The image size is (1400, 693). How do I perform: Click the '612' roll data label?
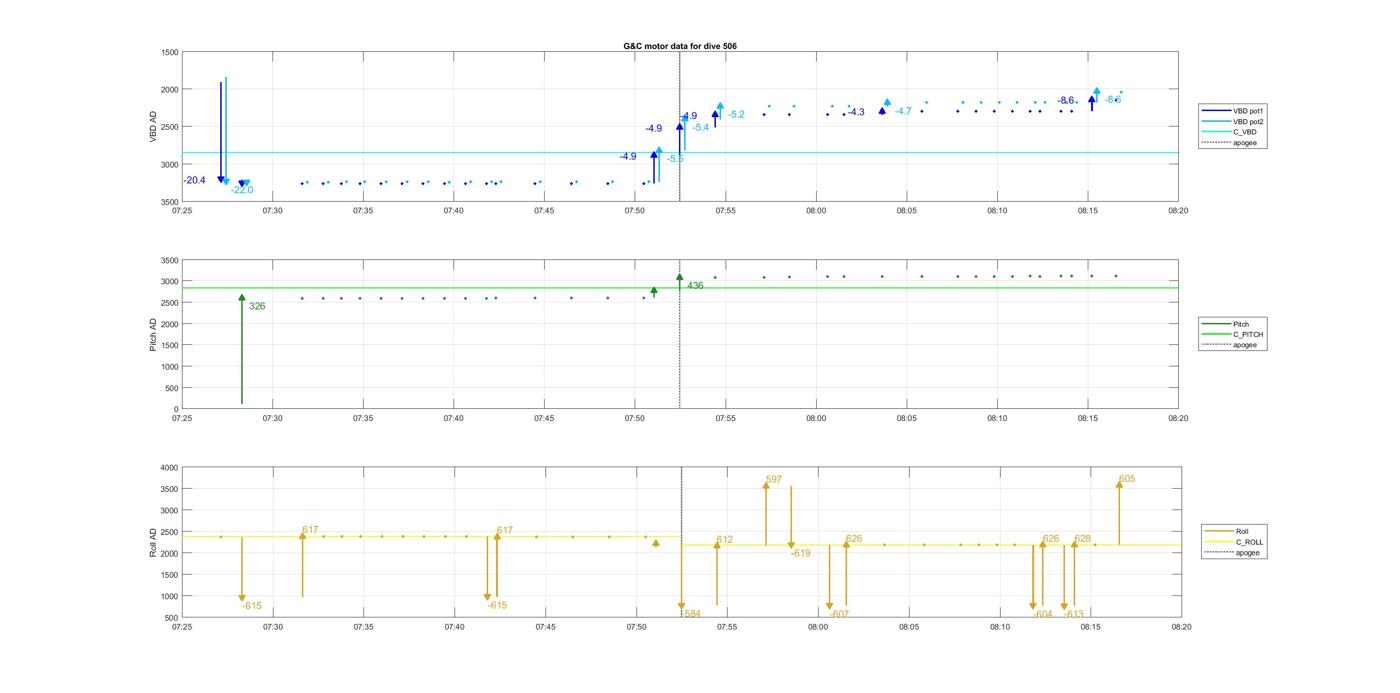pos(724,540)
